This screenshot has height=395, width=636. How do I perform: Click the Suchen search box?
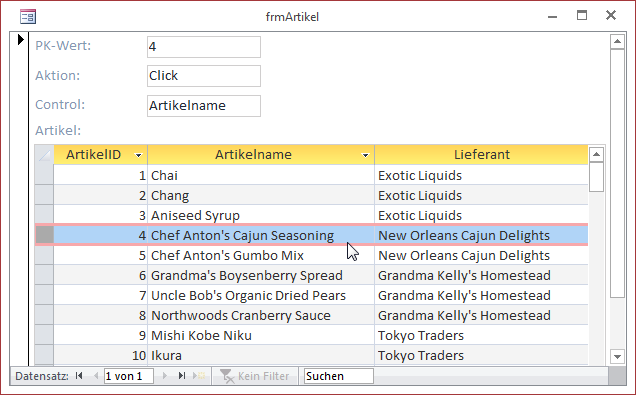pos(339,376)
